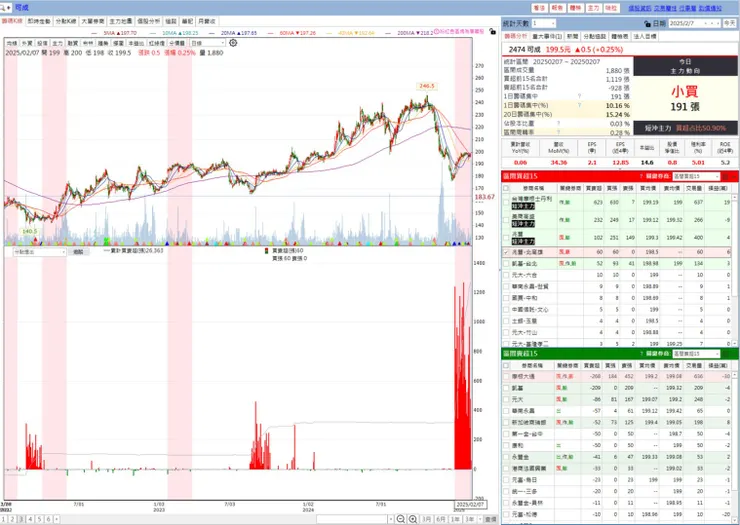Check the 元大-六合 buyer row
Image resolution: width=740 pixels, height=525 pixels.
pos(506,275)
